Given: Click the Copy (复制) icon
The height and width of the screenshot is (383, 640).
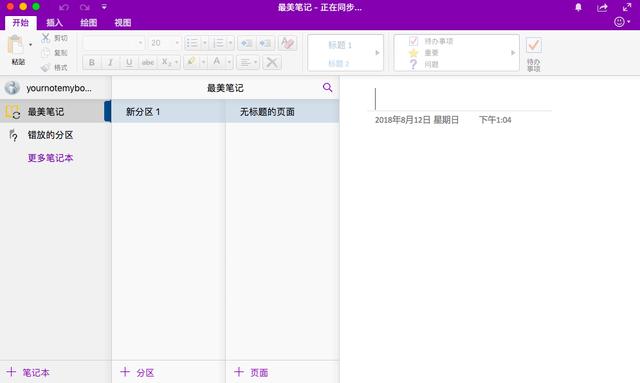Looking at the screenshot, I should tap(46, 53).
